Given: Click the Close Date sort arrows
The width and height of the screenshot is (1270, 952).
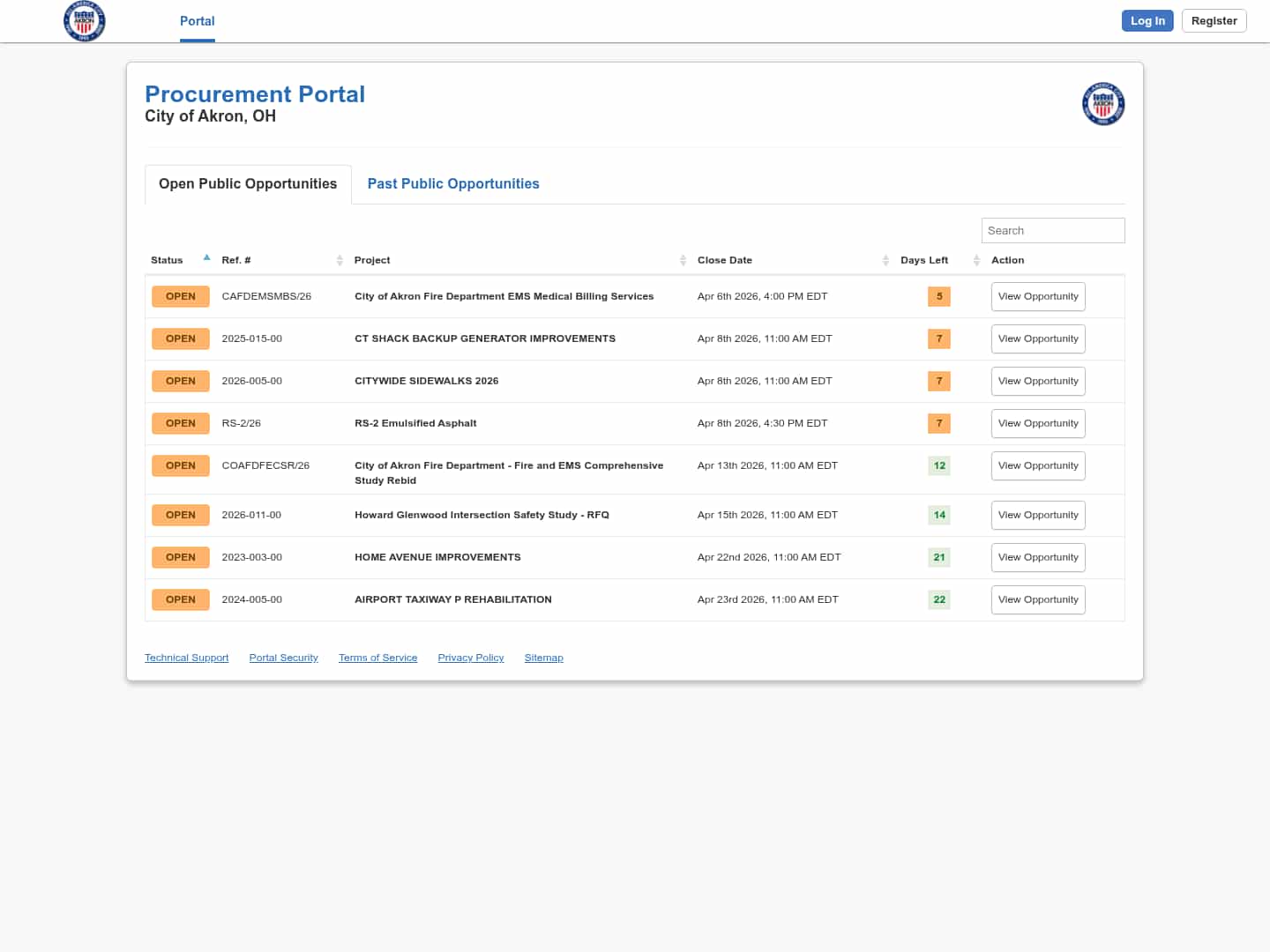Looking at the screenshot, I should [885, 260].
